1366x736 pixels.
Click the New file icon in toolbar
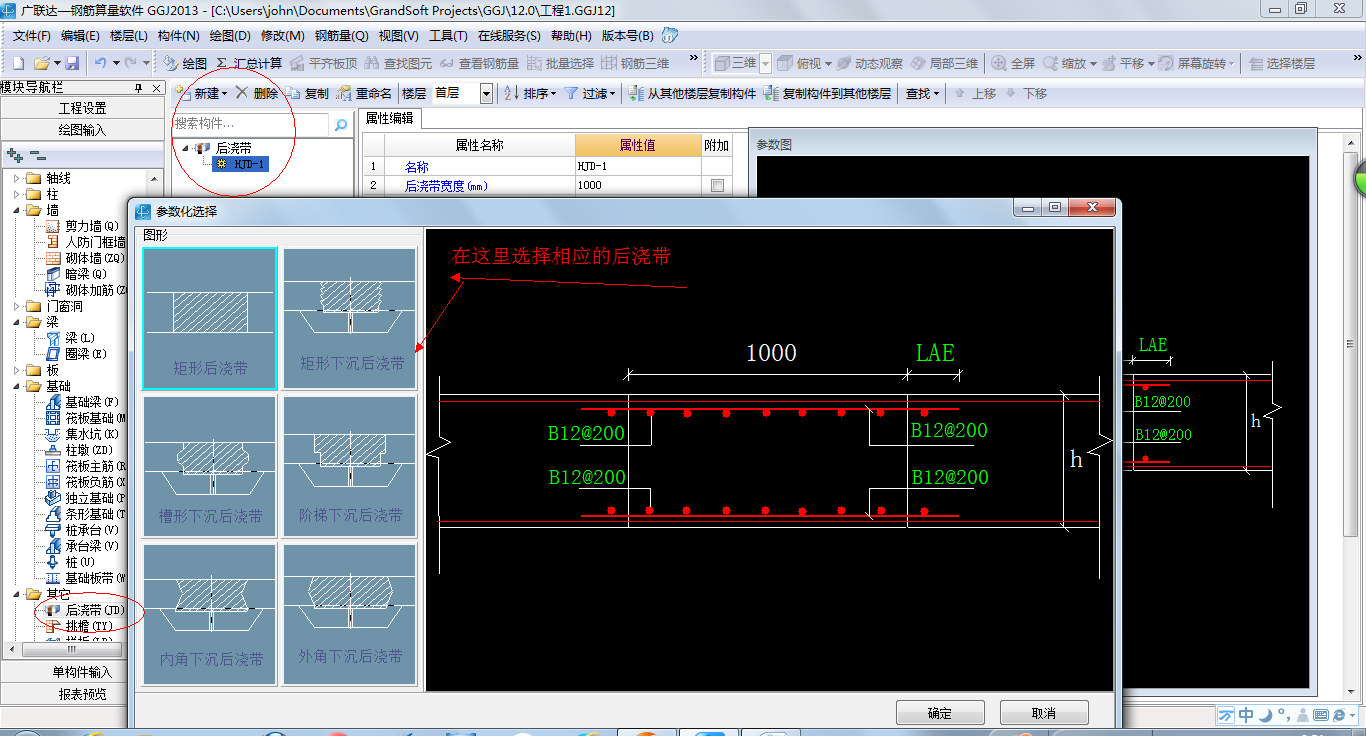(18, 63)
